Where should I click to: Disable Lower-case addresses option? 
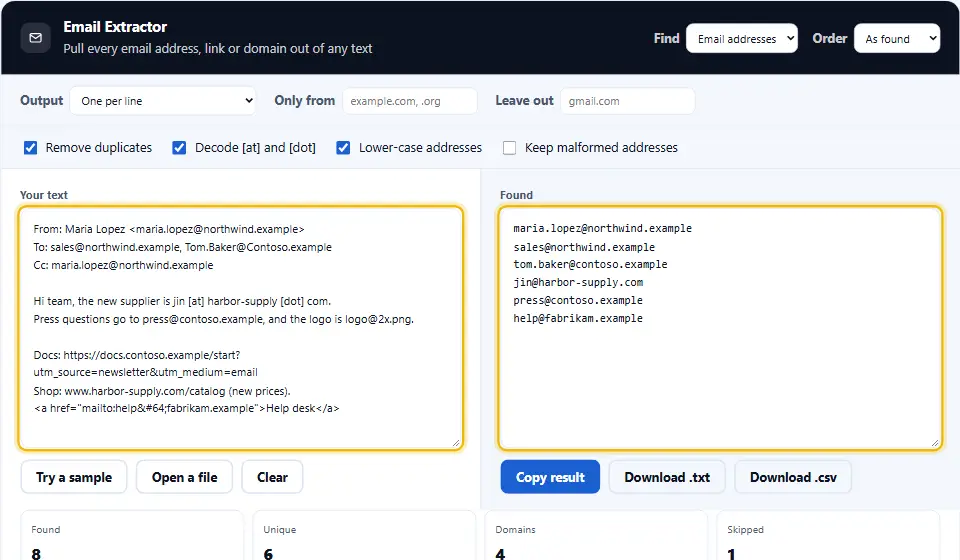343,147
